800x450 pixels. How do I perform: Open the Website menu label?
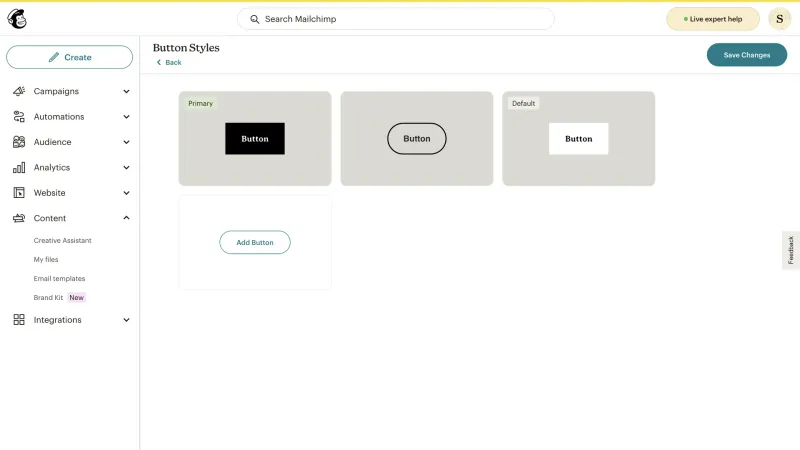49,193
